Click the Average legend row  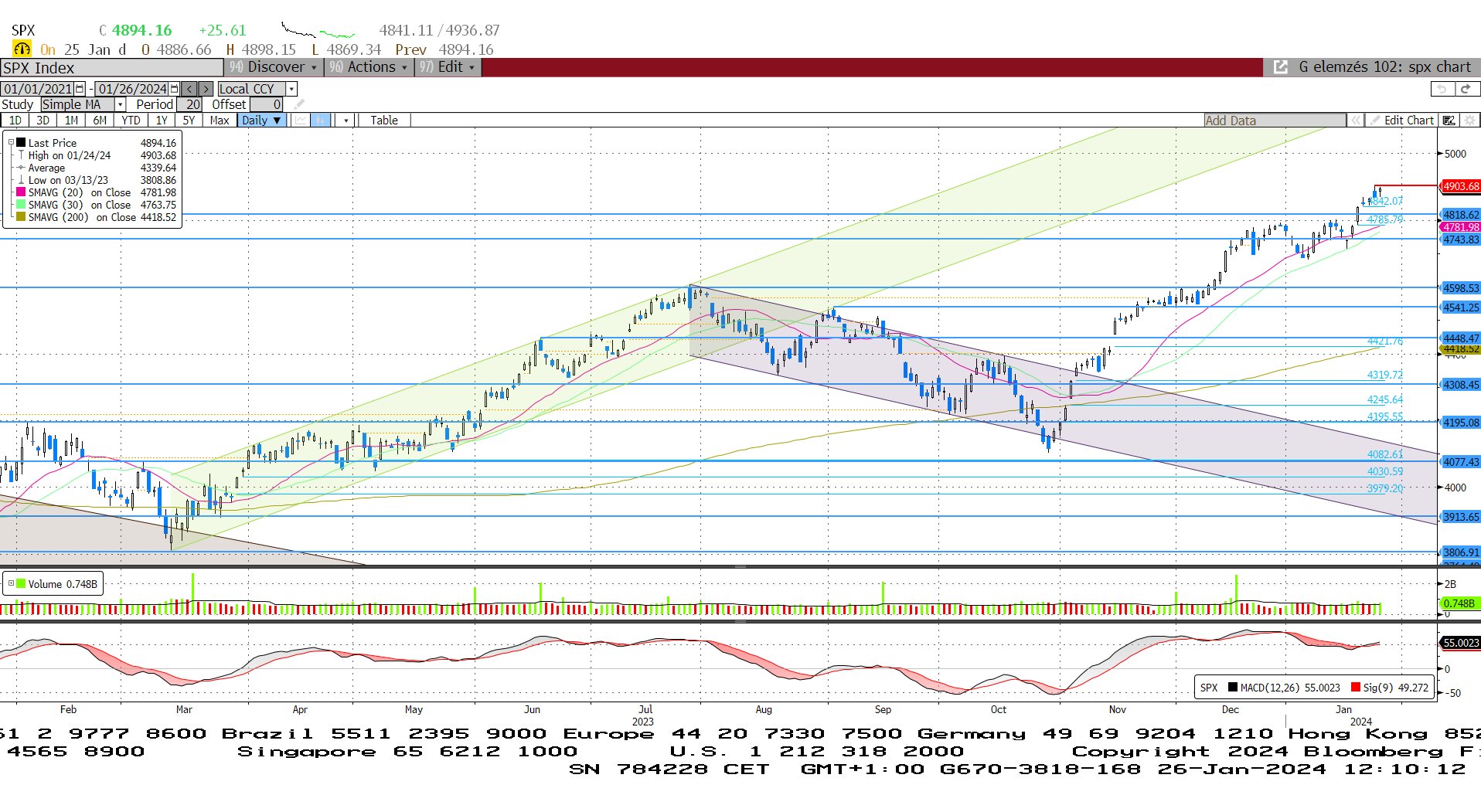tap(97, 168)
